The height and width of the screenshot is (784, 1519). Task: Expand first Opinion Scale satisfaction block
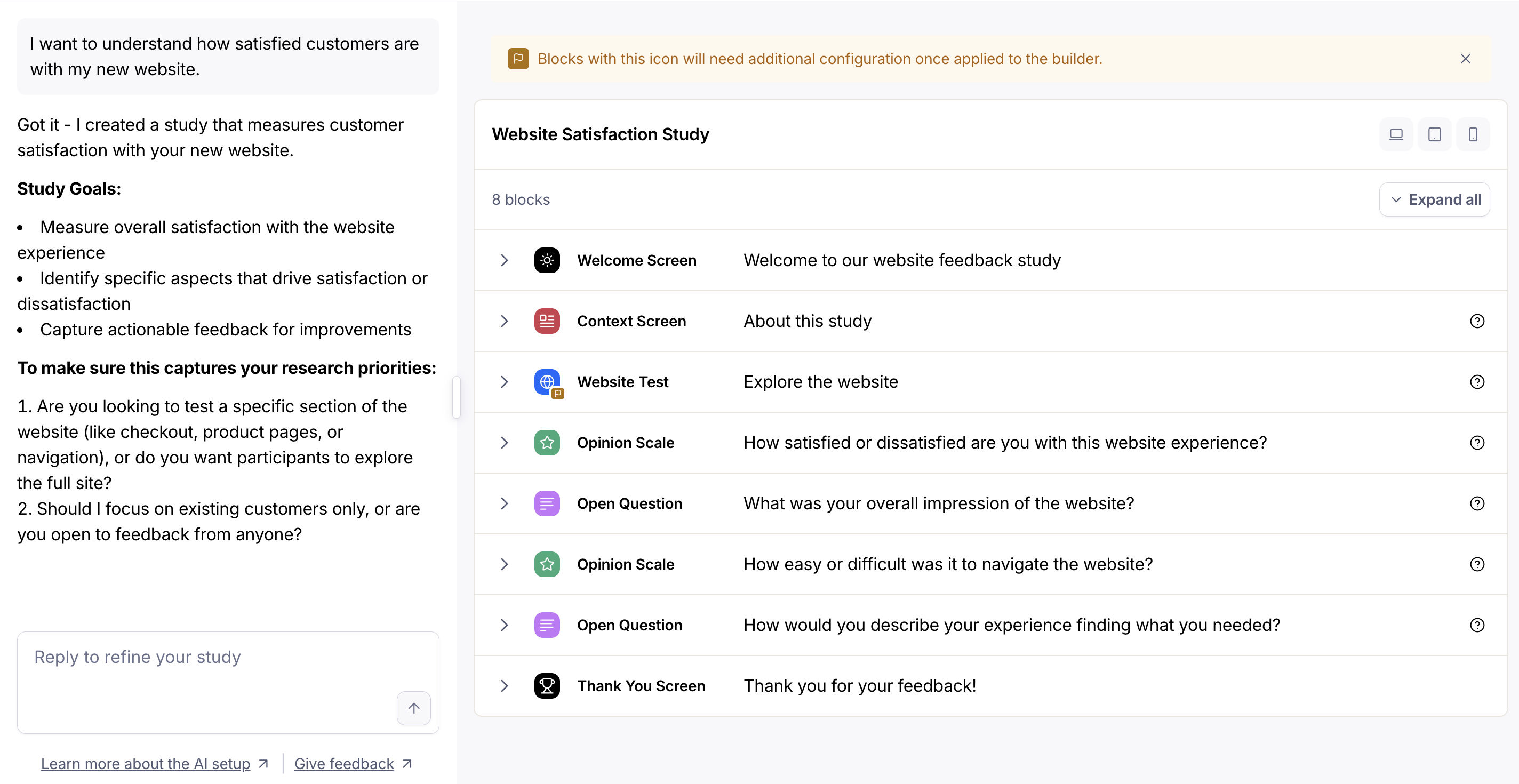[504, 443]
